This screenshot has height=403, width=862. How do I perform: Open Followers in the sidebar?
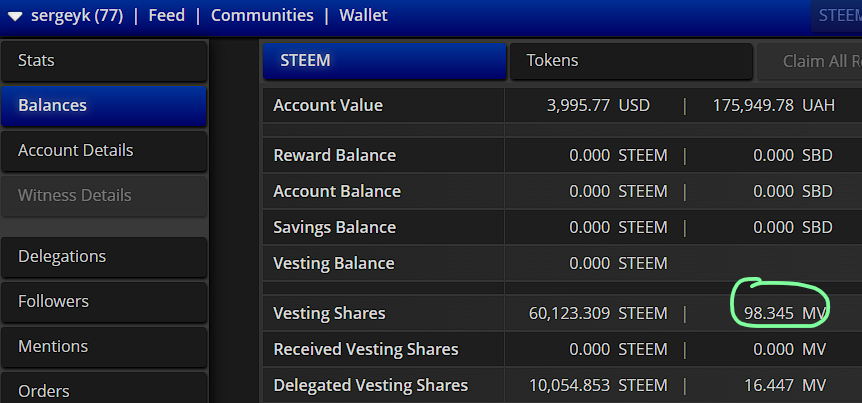tap(104, 302)
